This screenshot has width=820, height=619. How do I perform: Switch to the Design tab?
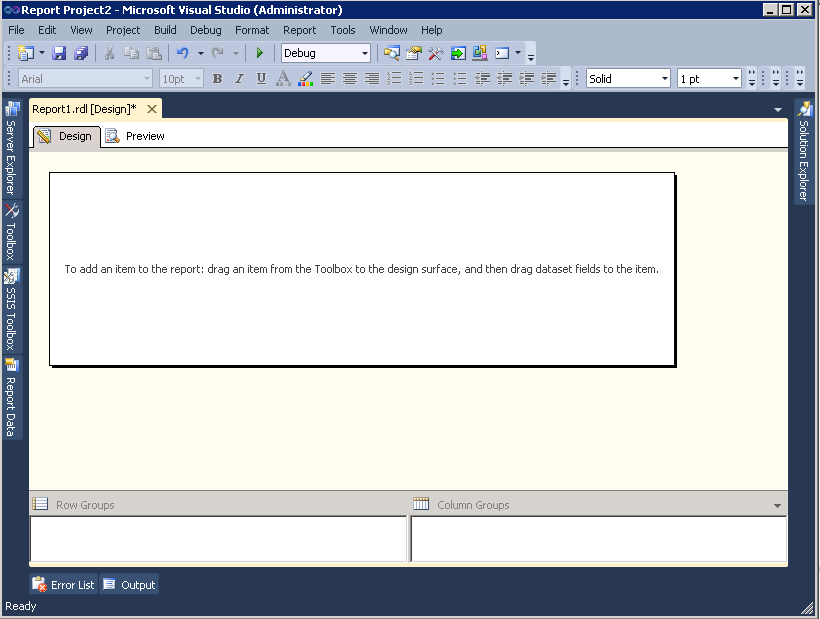(x=66, y=136)
